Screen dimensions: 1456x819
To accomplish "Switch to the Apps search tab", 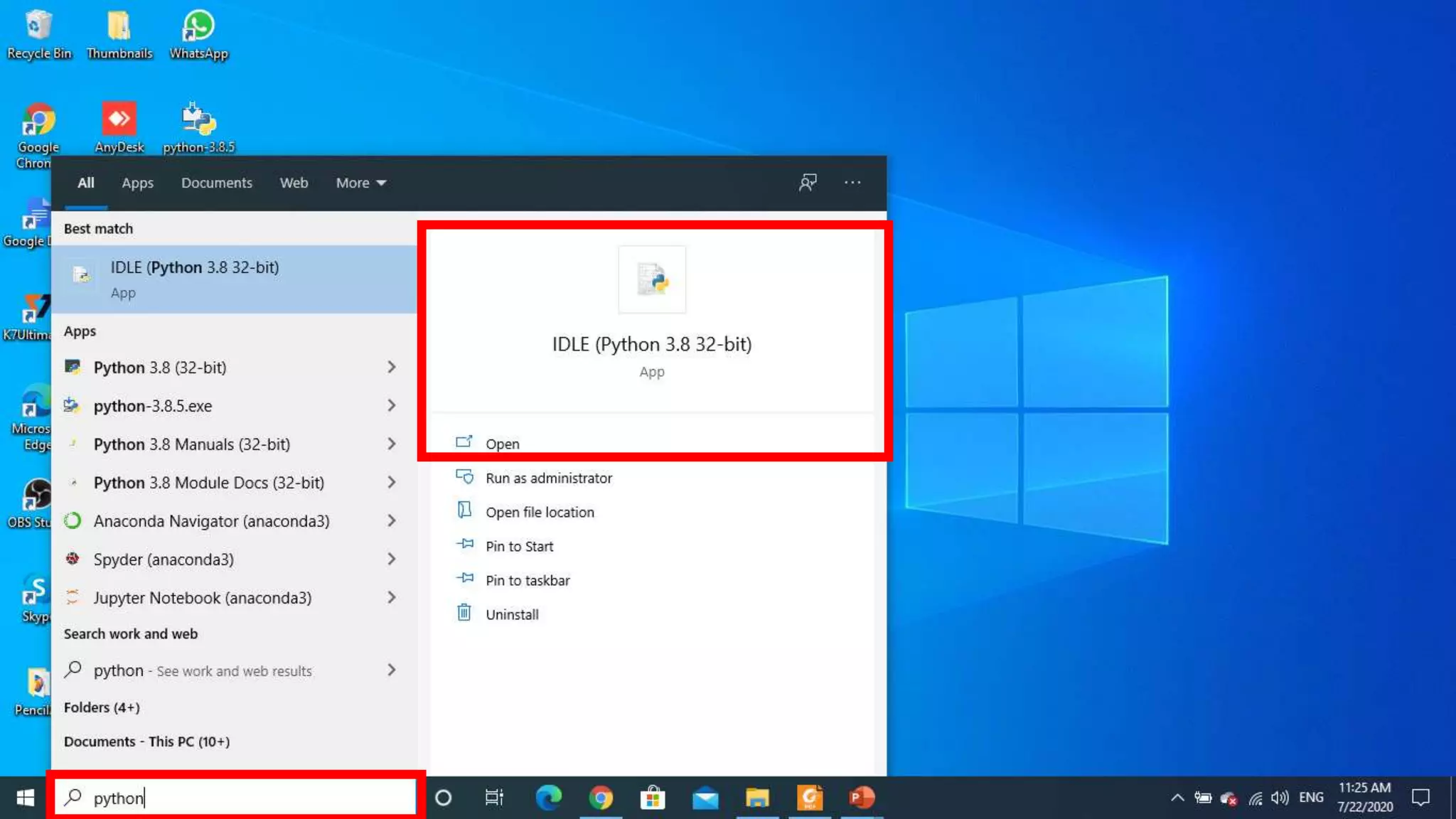I will [137, 183].
